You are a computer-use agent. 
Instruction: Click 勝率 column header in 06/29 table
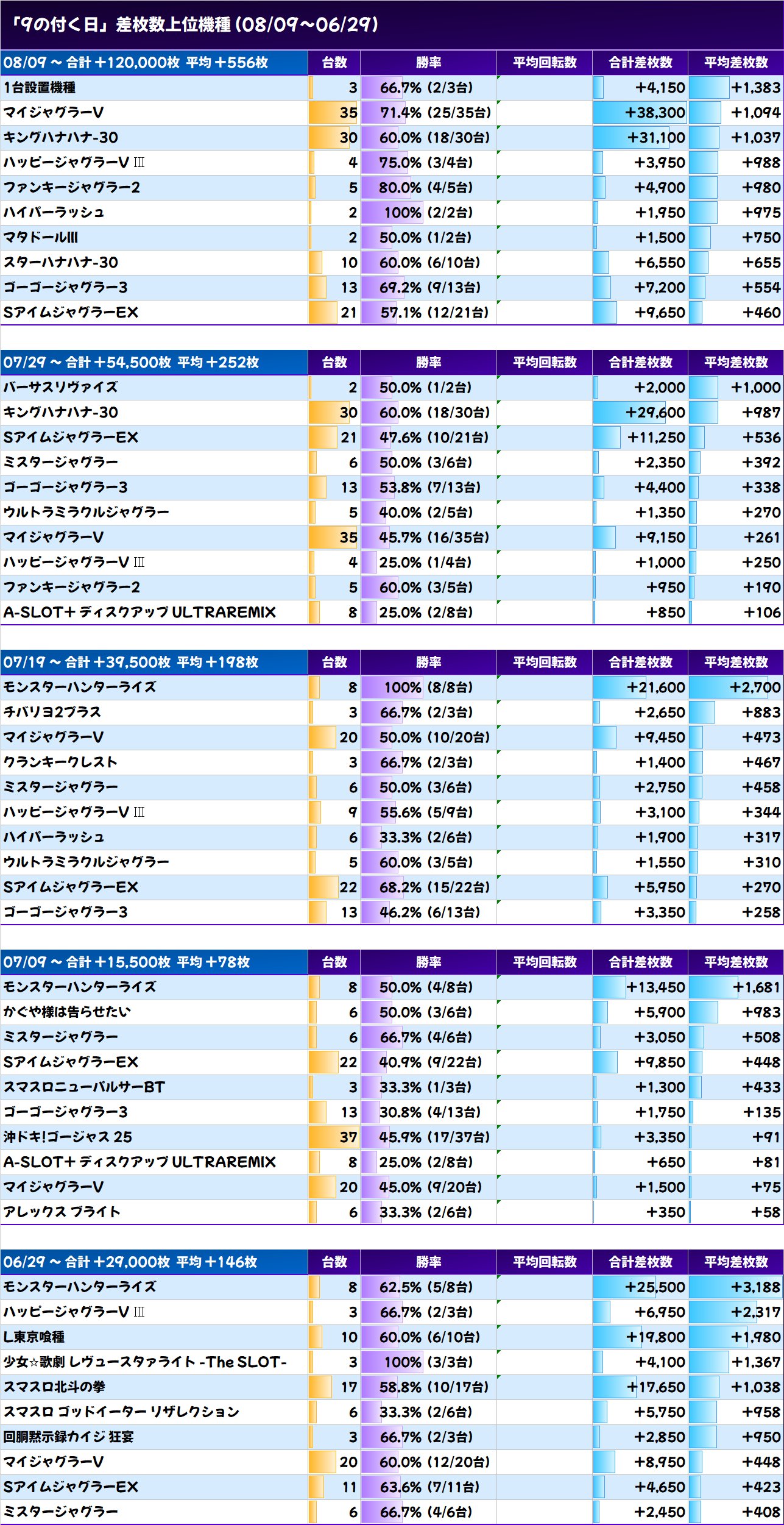(429, 1262)
